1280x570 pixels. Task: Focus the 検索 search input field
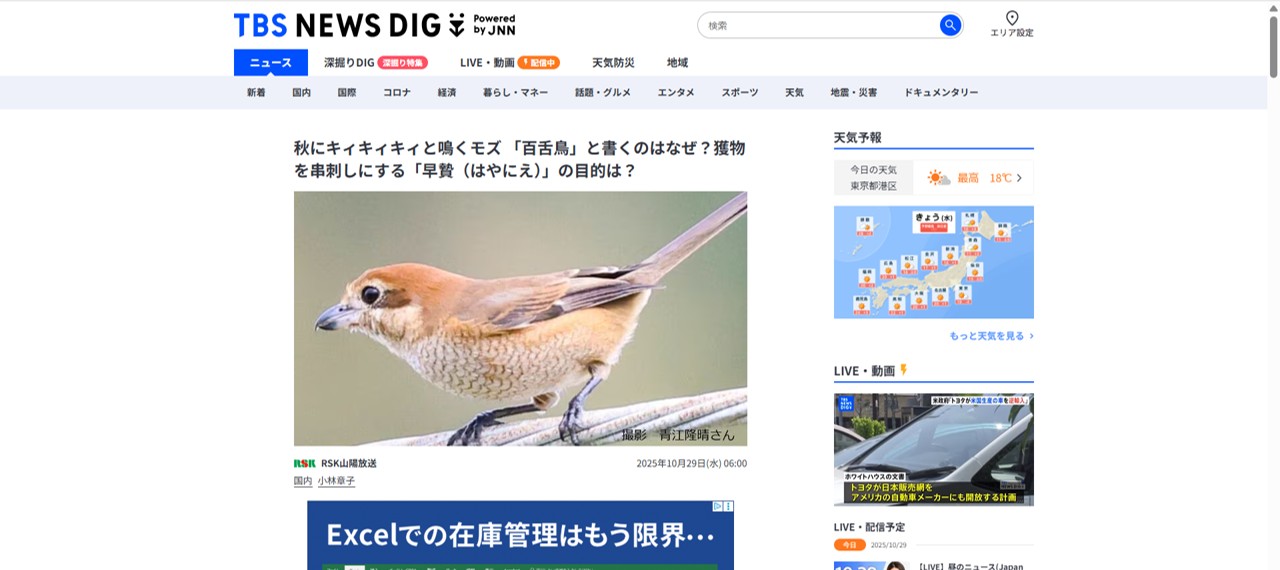(820, 25)
